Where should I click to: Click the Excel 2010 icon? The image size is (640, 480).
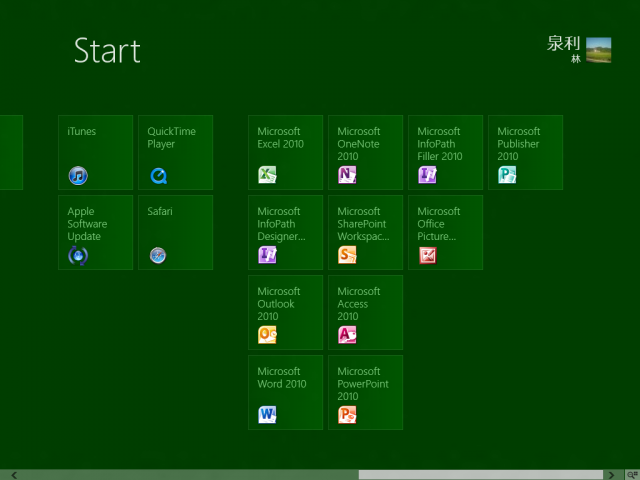click(267, 175)
